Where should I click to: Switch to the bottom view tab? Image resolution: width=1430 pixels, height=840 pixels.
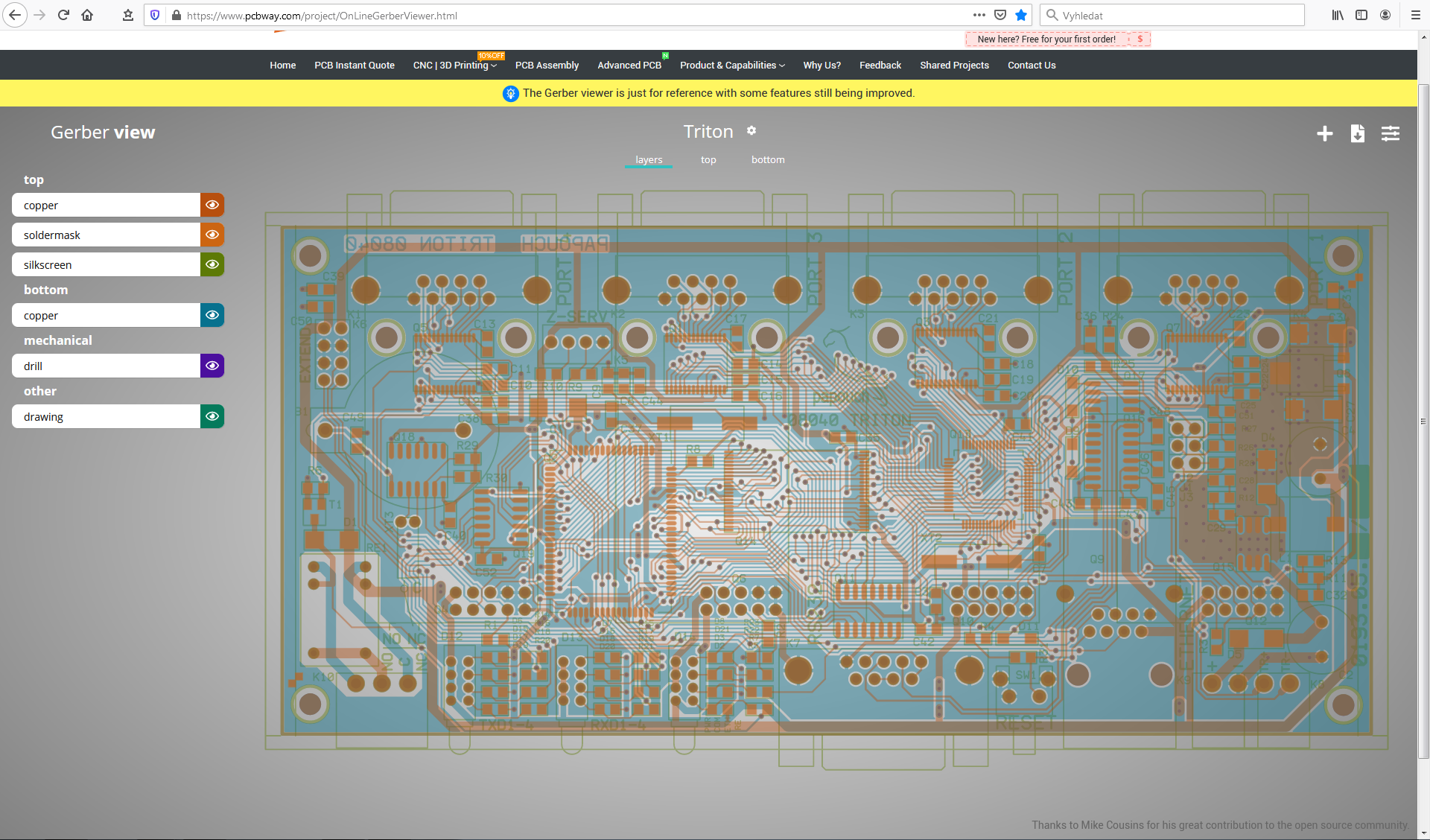(768, 159)
